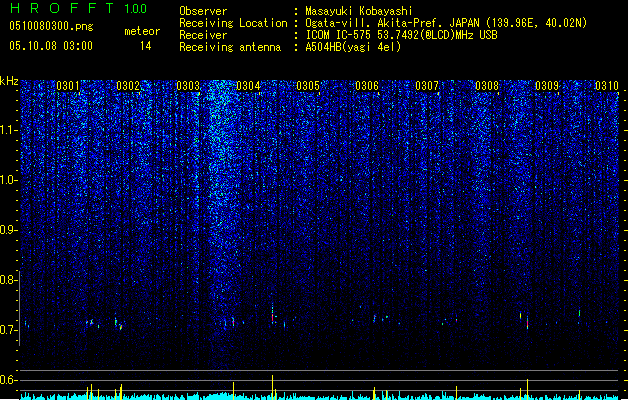Screen dimensions: 629x400
Task: Click the 0307 time marker
Action: click(427, 86)
